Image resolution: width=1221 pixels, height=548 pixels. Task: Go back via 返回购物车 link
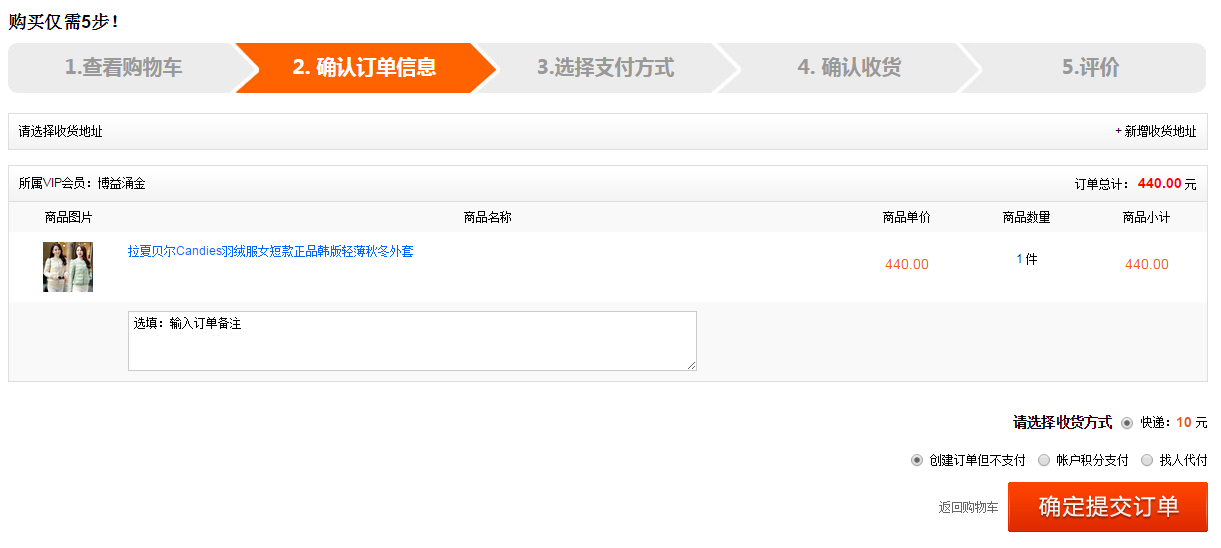tap(968, 508)
